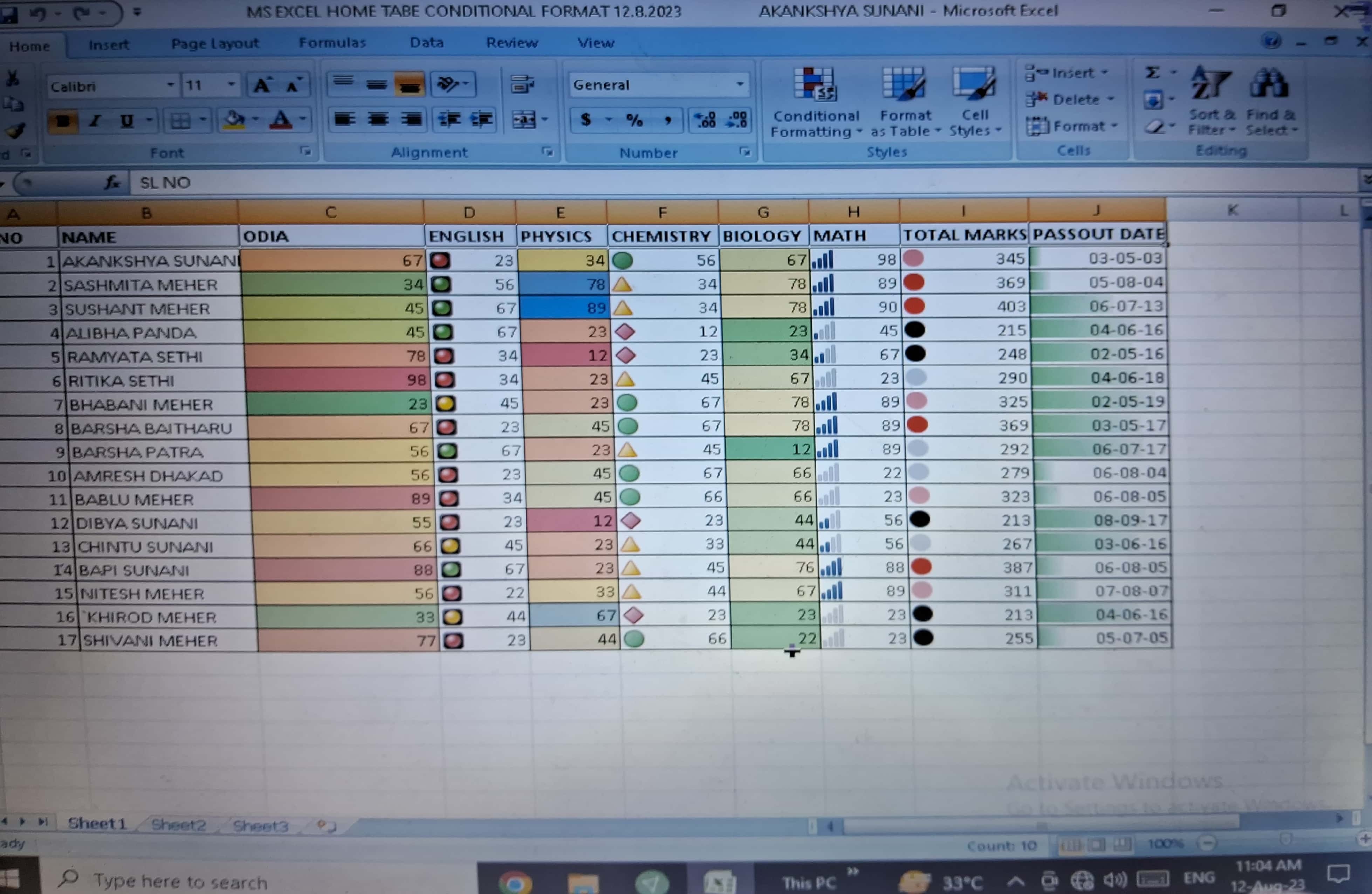Click the insert function fx icon
The height and width of the screenshot is (894, 1372).
tap(112, 183)
